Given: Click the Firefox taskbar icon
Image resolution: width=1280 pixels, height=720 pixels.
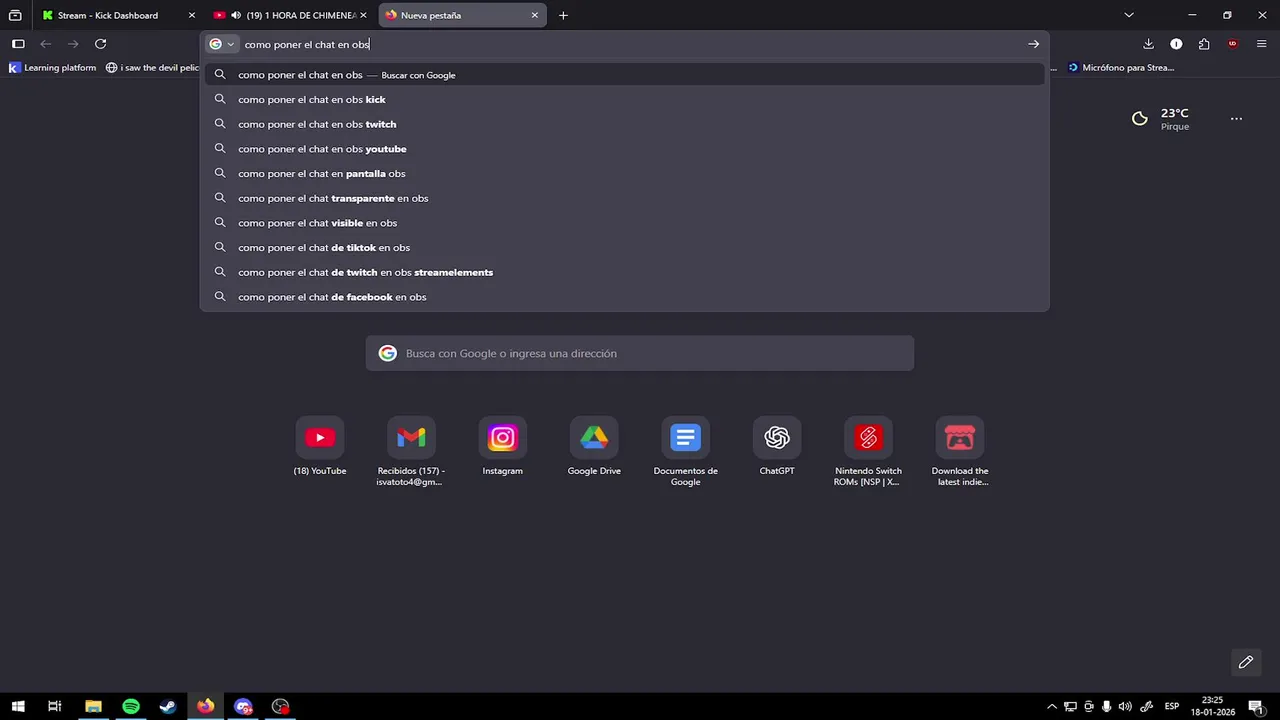Looking at the screenshot, I should click(206, 706).
